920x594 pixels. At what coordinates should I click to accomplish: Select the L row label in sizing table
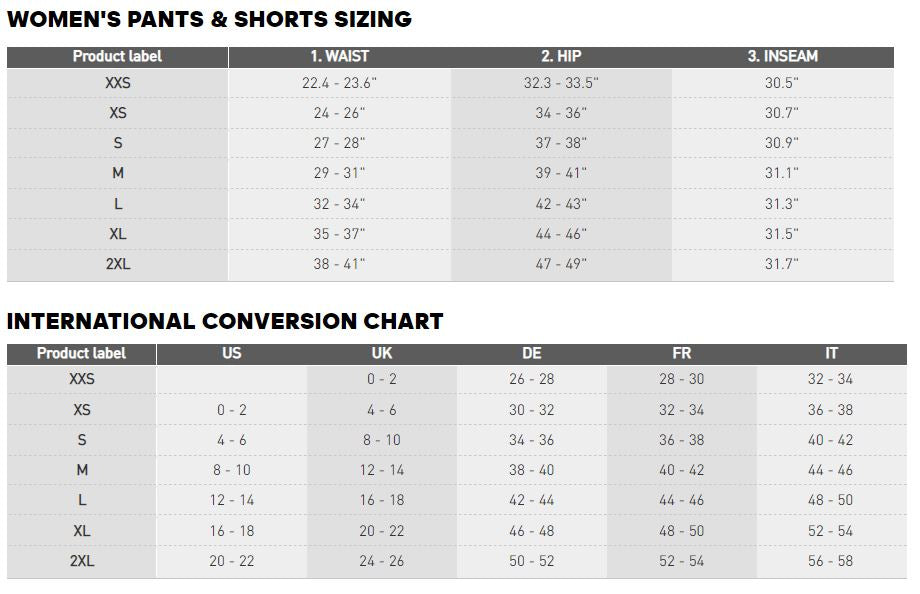[x=118, y=204]
